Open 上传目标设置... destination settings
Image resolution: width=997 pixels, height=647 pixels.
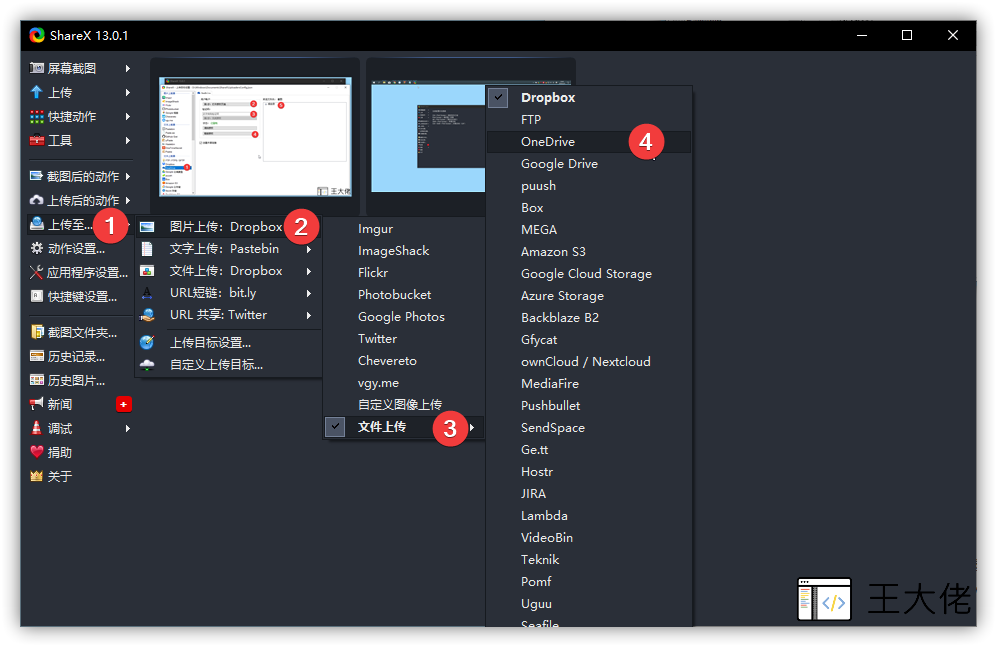[228, 343]
